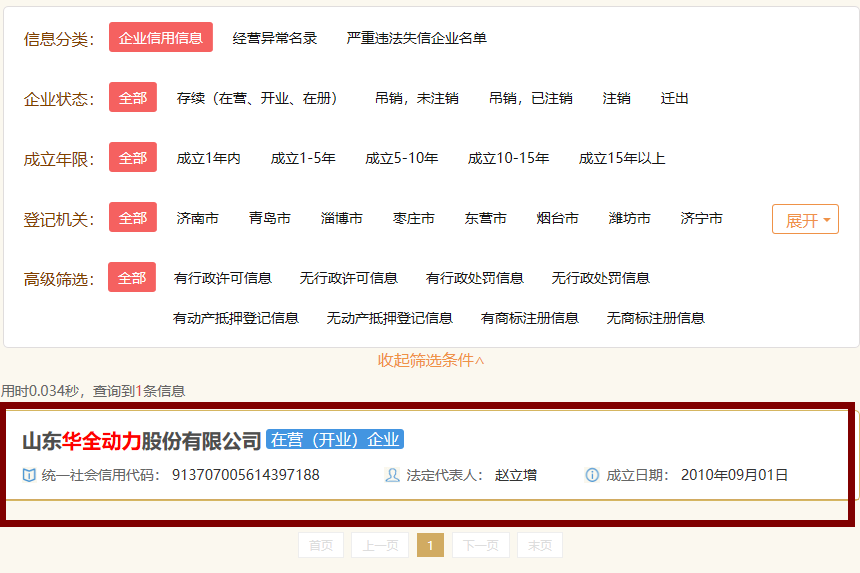Go to 首页 pagination button
Image resolution: width=860 pixels, height=573 pixels.
pyautogui.click(x=321, y=545)
